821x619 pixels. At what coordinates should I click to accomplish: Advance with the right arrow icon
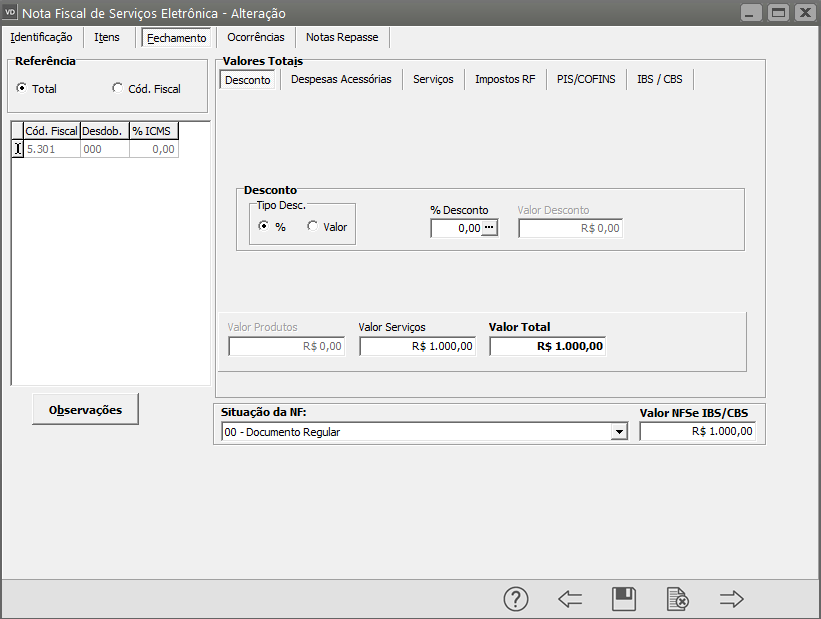pos(732,599)
